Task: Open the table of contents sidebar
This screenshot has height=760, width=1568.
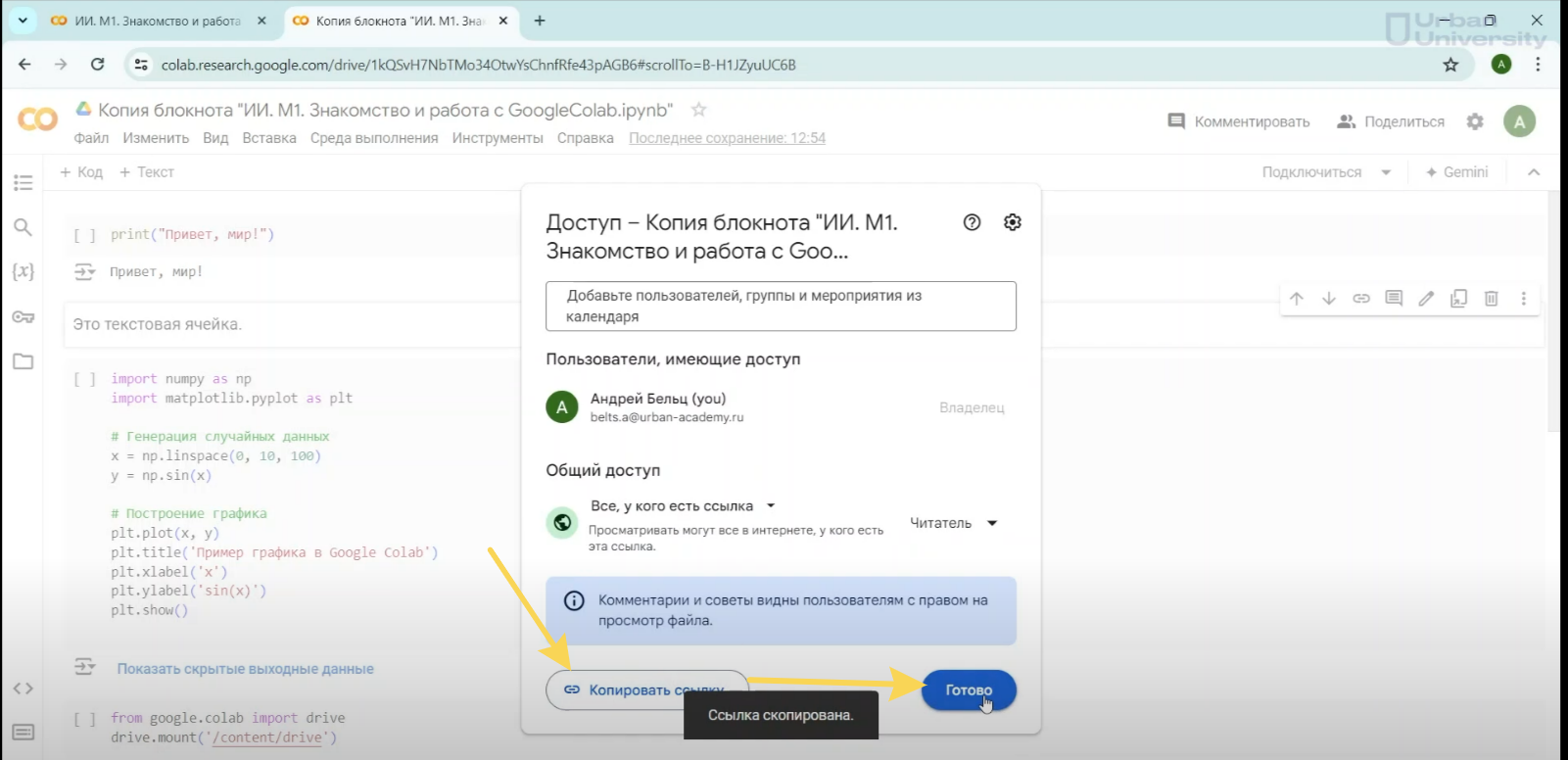Action: pyautogui.click(x=24, y=183)
